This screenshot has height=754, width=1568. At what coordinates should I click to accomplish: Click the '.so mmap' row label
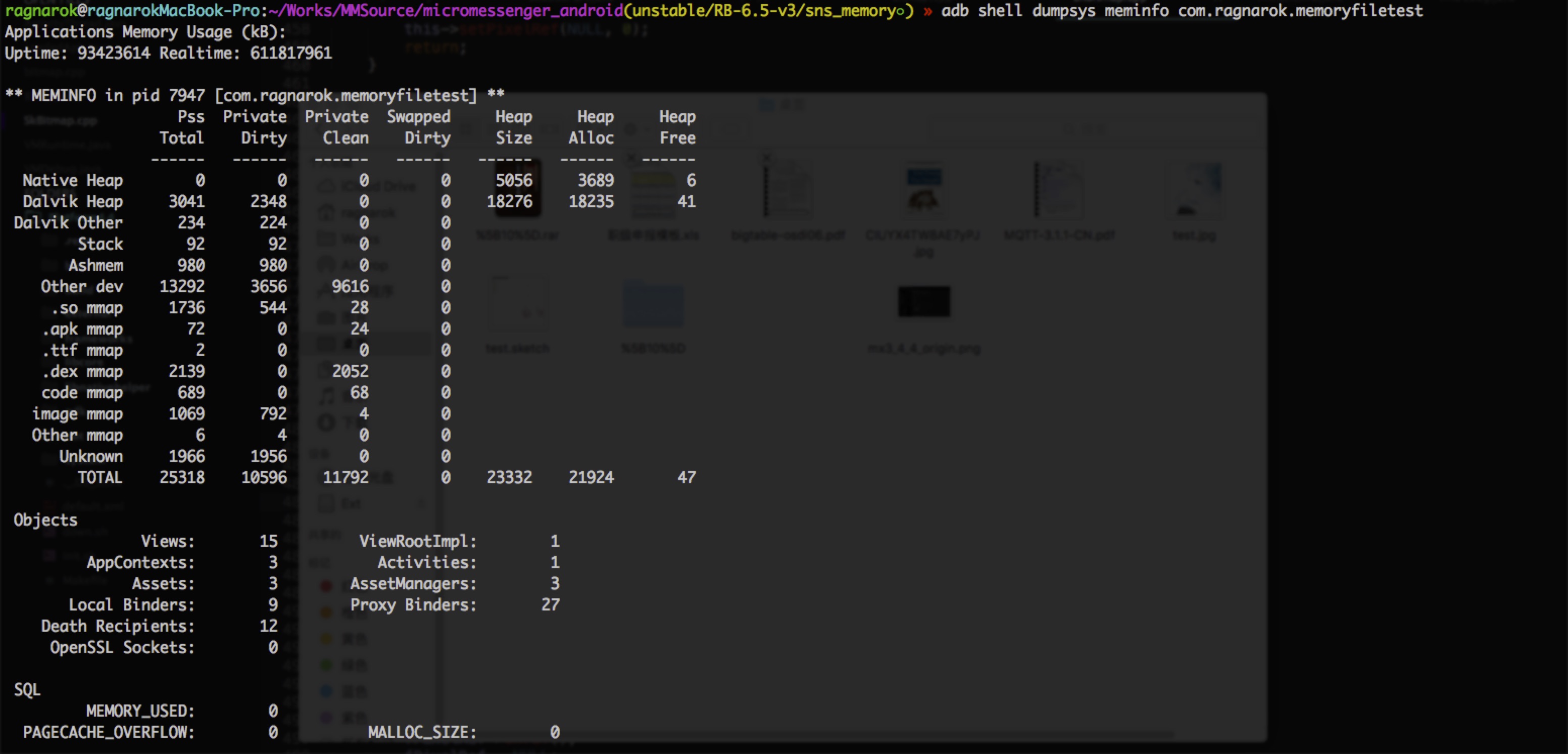(86, 308)
